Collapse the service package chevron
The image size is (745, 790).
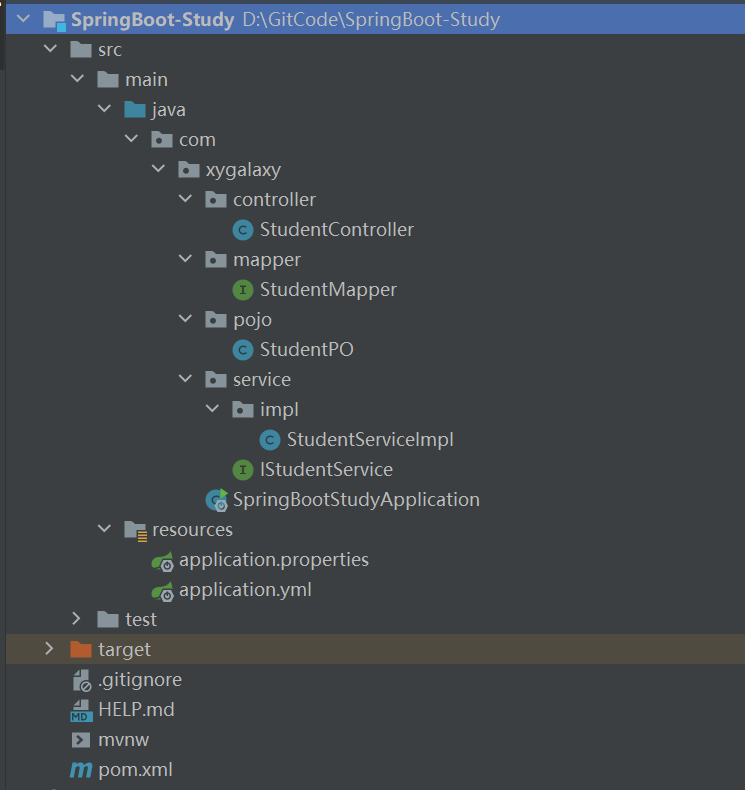point(184,380)
